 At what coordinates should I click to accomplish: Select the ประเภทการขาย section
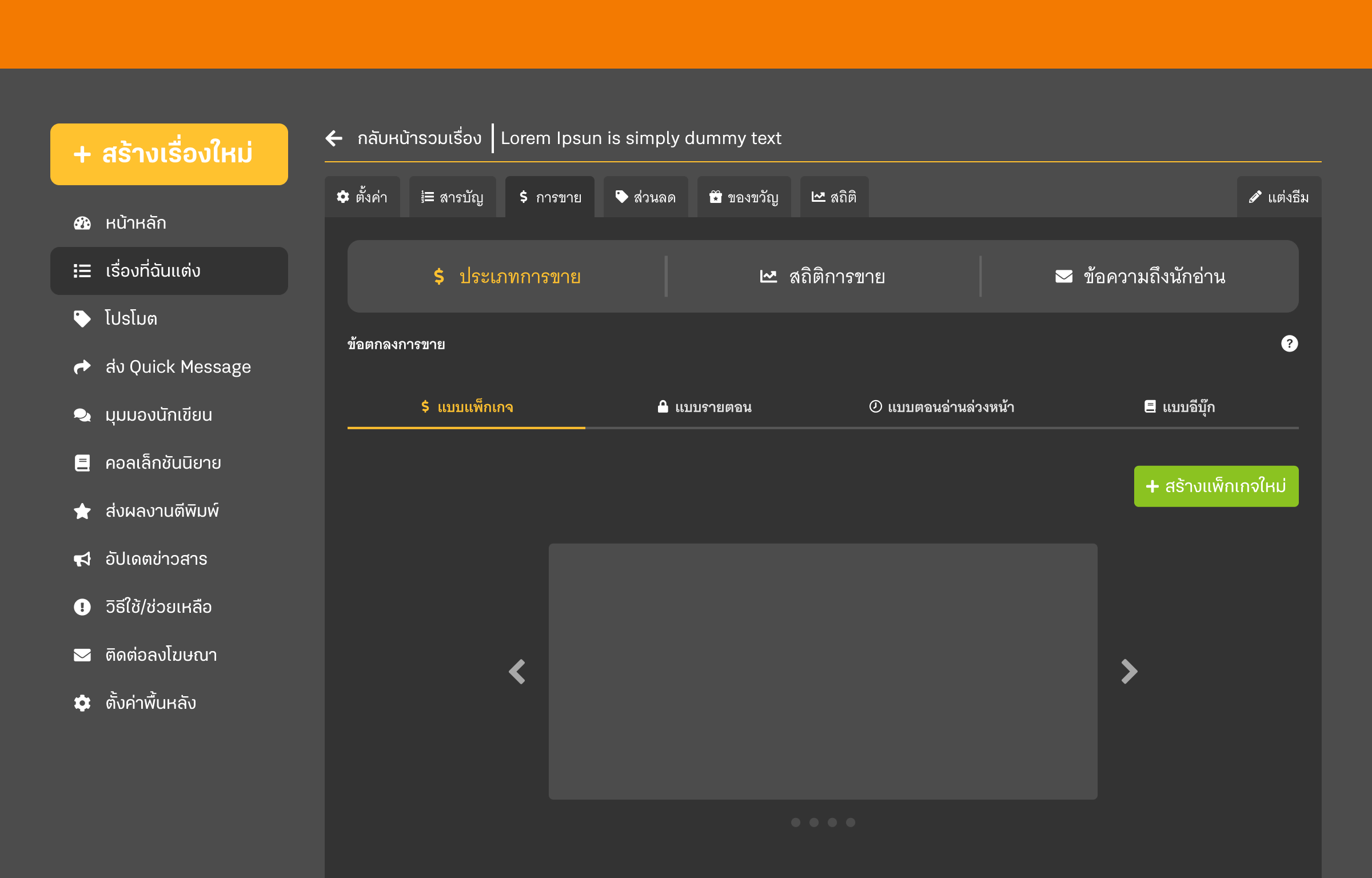pos(507,277)
